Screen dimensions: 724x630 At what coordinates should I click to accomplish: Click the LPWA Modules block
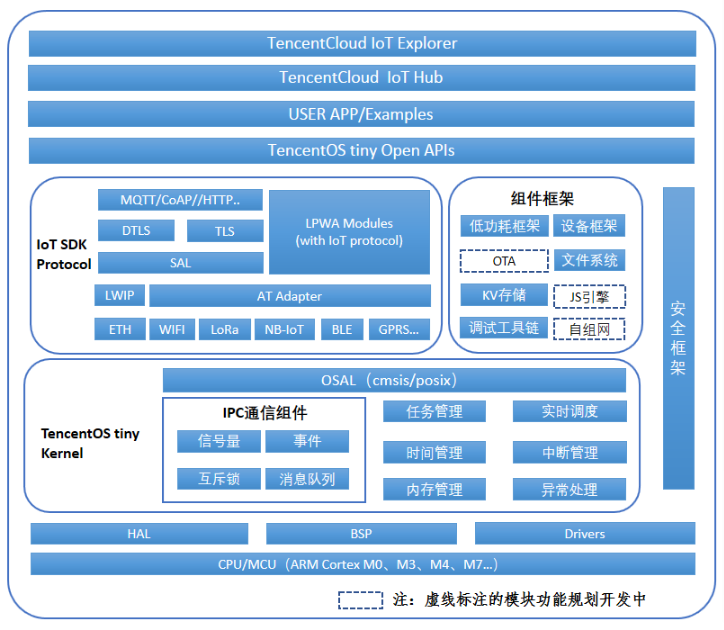[x=350, y=232]
